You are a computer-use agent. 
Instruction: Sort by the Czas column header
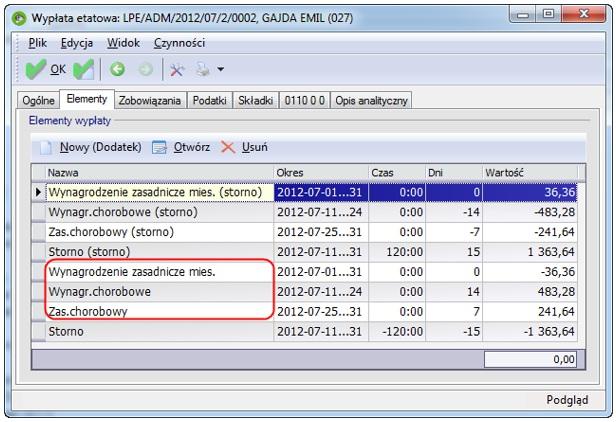point(397,173)
